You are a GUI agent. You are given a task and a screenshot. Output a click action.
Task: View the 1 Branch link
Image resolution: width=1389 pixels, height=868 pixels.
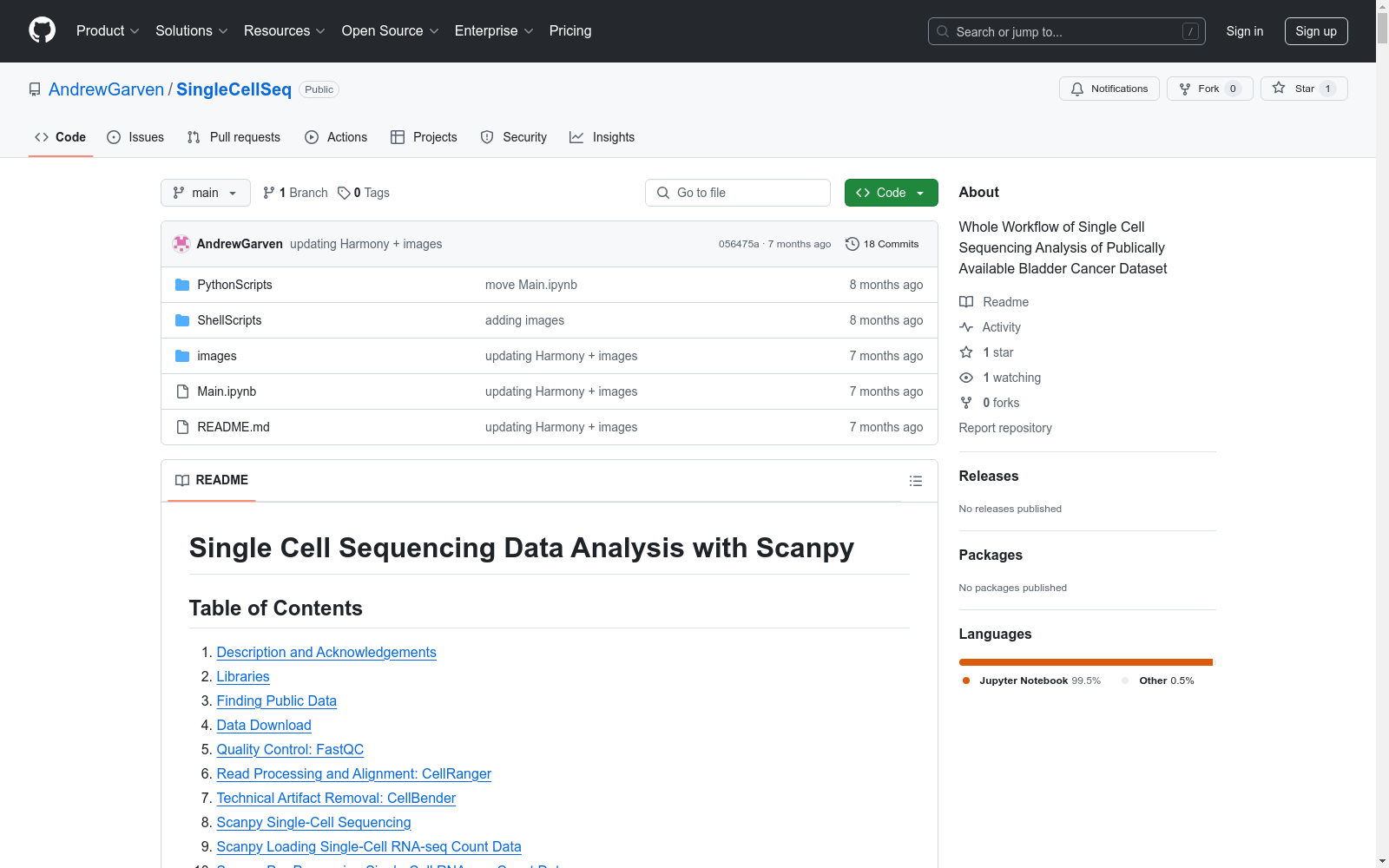295,193
